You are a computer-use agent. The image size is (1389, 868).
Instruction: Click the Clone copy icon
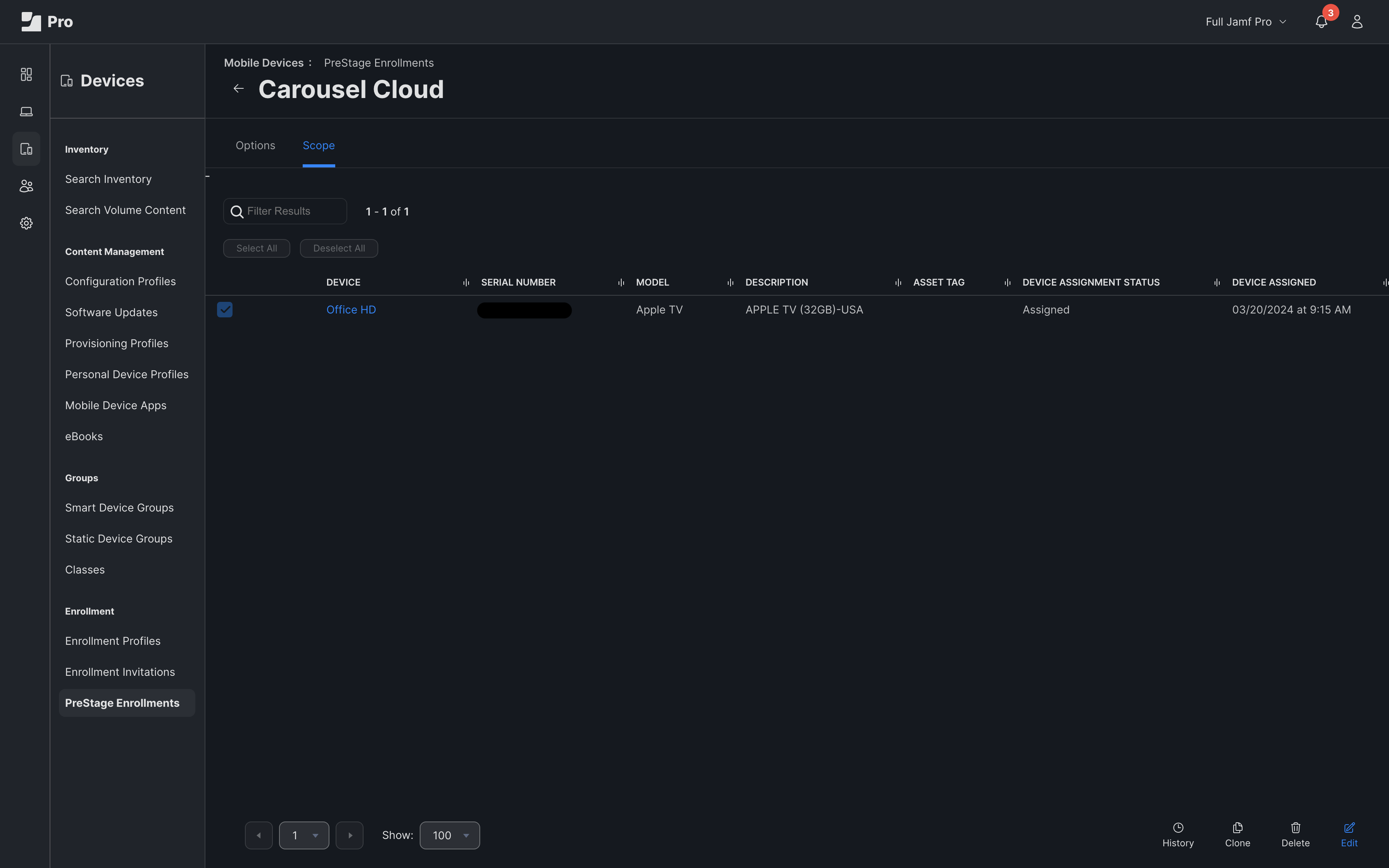pyautogui.click(x=1237, y=827)
